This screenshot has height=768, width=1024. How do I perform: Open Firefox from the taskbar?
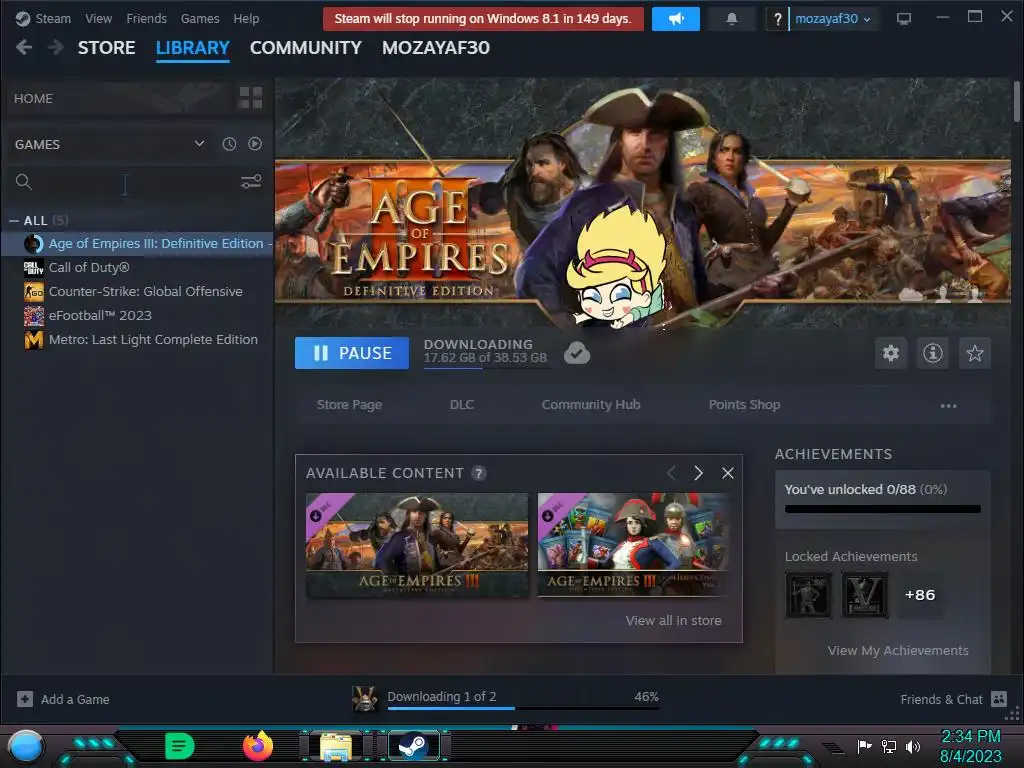[x=258, y=746]
